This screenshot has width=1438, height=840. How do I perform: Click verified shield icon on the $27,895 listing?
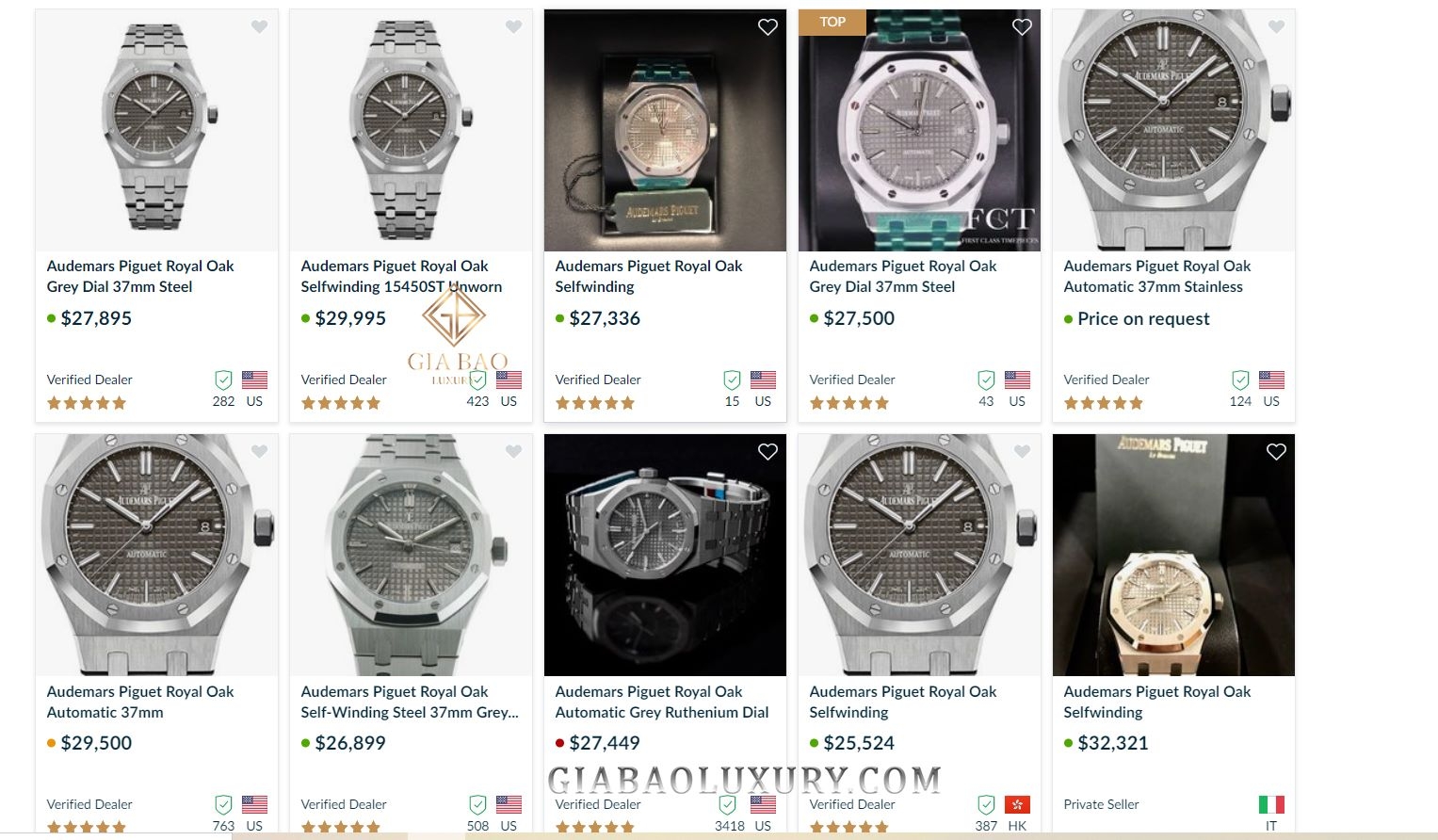223,380
